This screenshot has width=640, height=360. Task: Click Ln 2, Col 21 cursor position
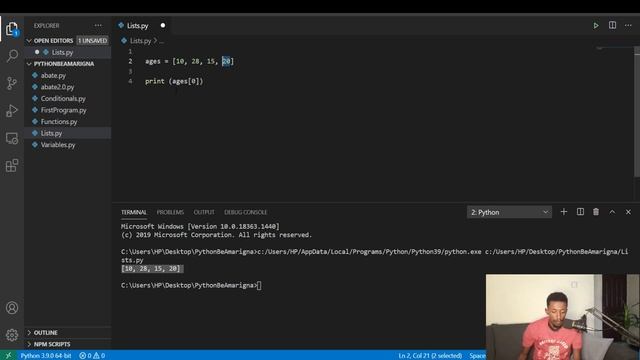[x=430, y=356]
